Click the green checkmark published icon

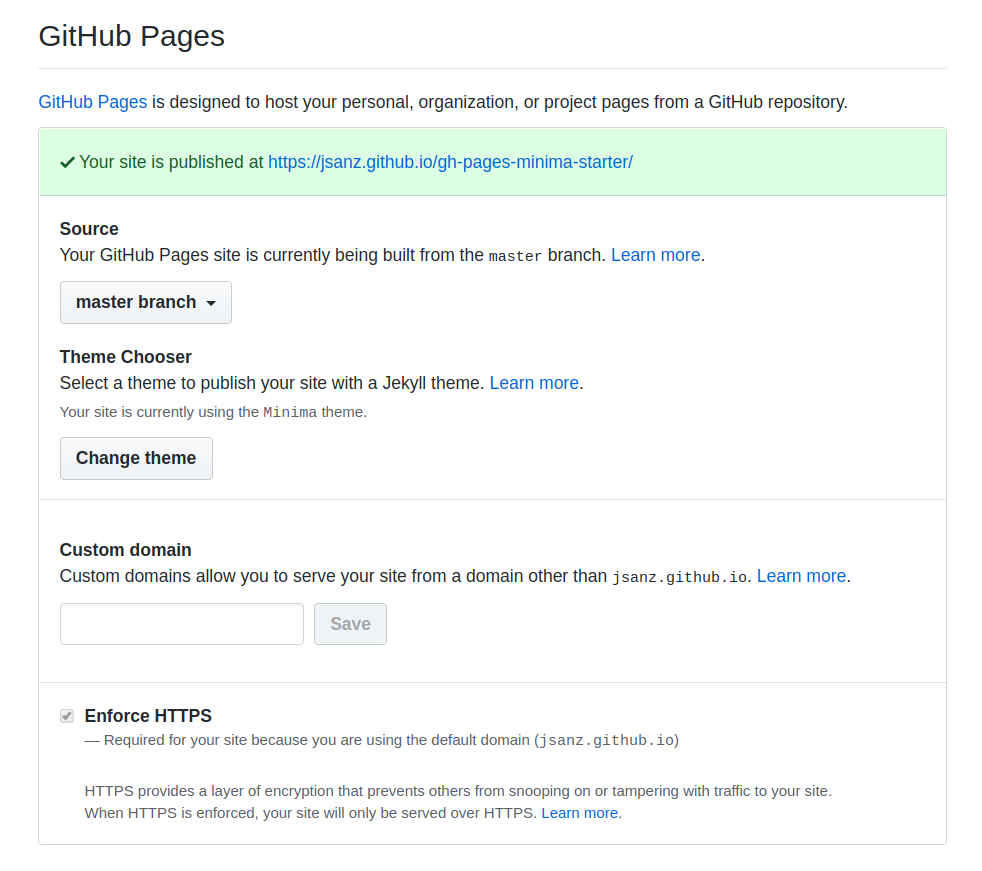pos(67,163)
